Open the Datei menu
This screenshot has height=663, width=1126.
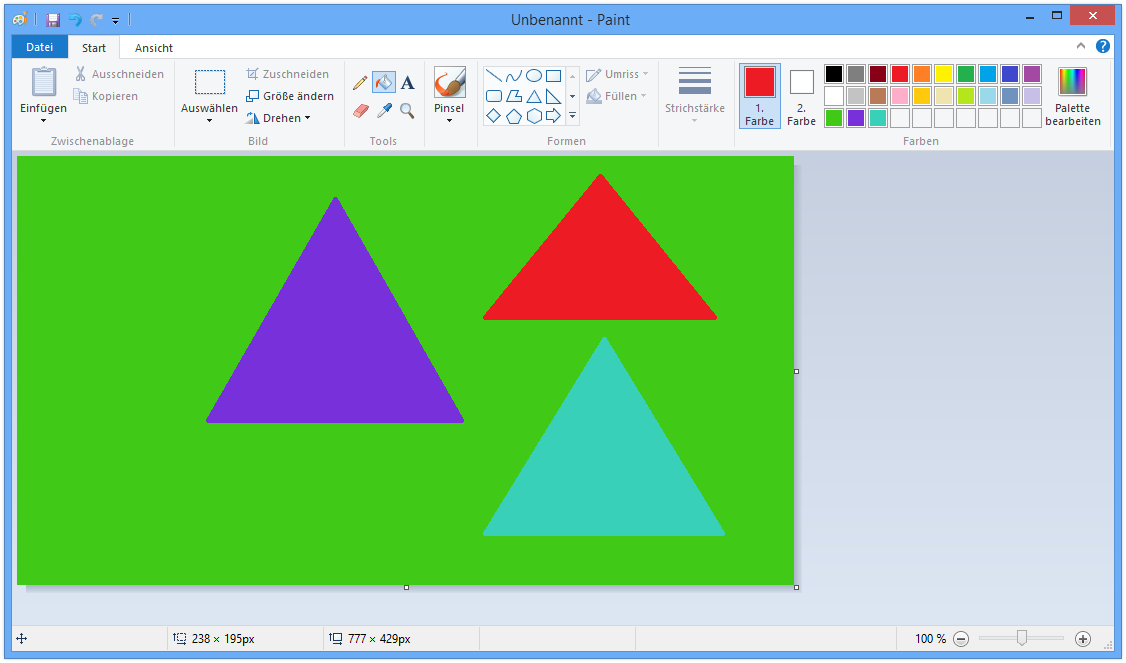pos(39,46)
